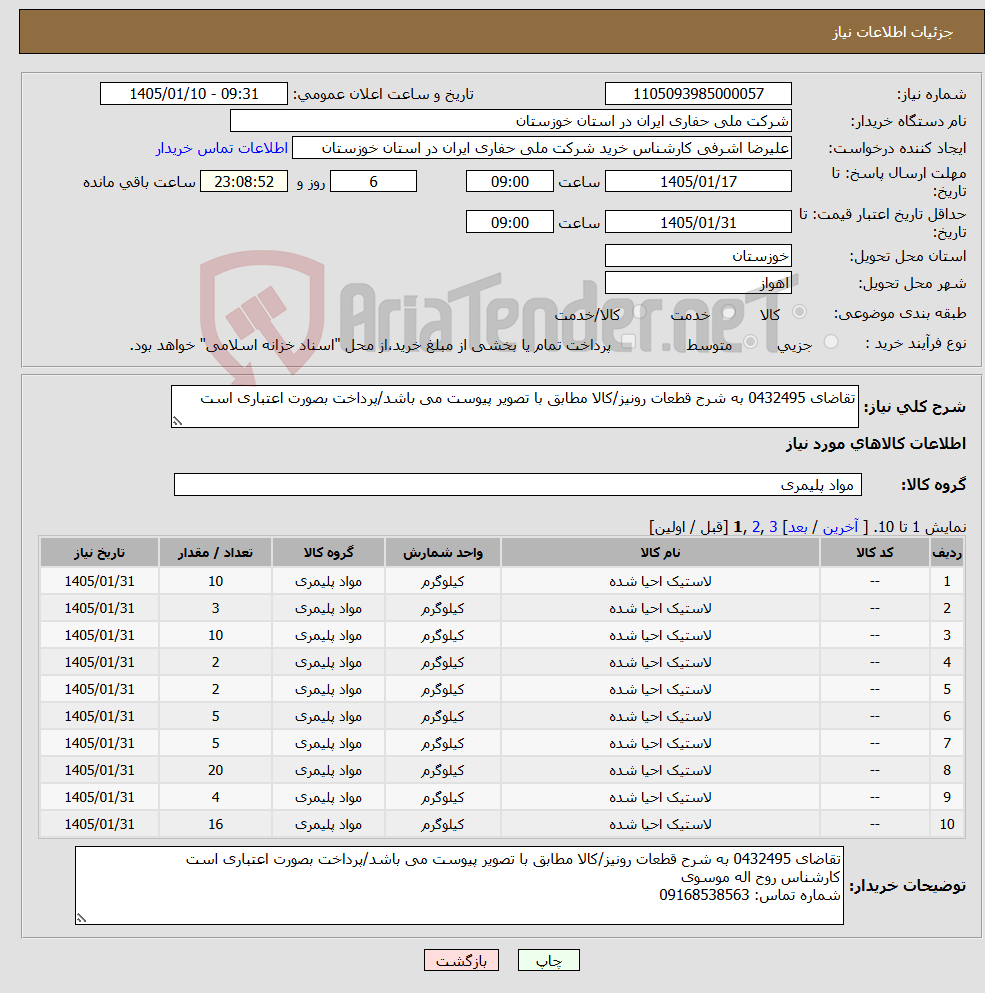Click the item name in row 3
985x993 pixels.
660,635
